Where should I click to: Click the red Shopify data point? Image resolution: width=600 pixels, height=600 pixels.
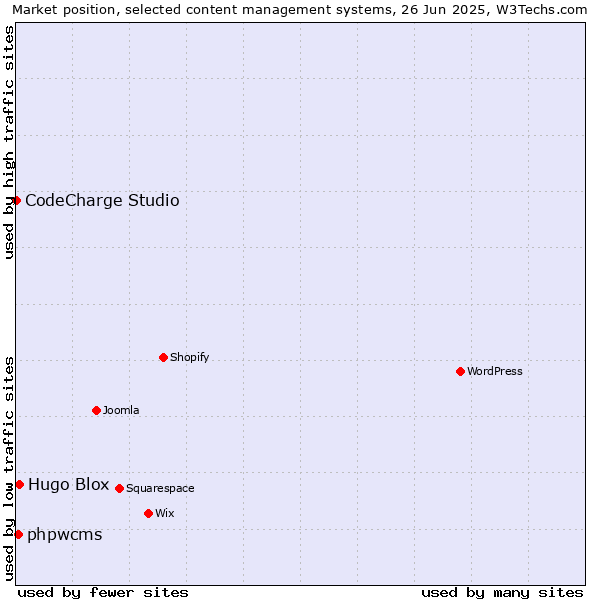click(163, 357)
